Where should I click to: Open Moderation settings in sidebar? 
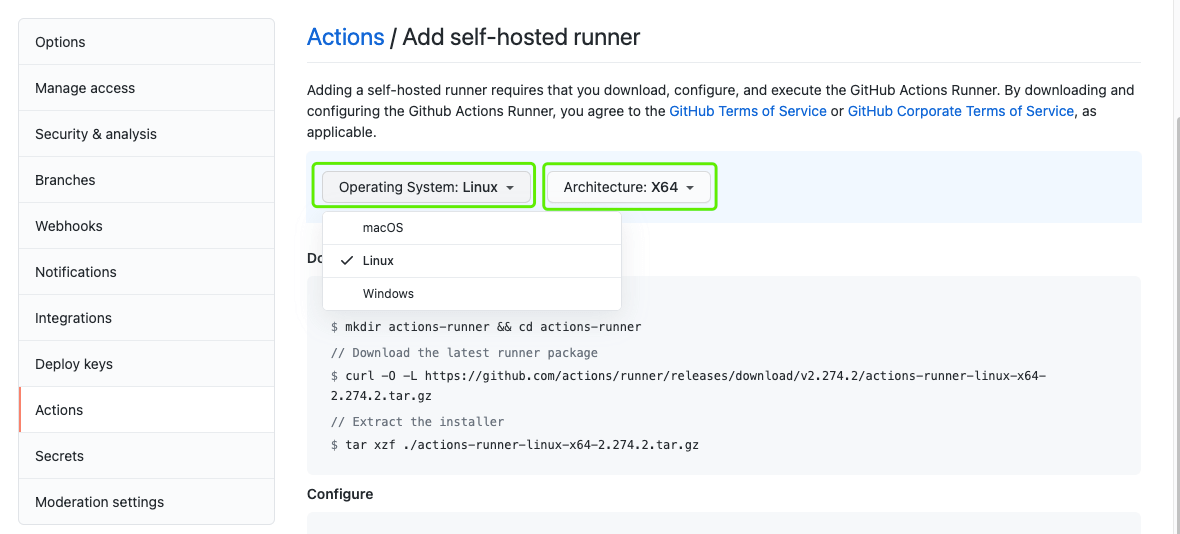point(147,502)
